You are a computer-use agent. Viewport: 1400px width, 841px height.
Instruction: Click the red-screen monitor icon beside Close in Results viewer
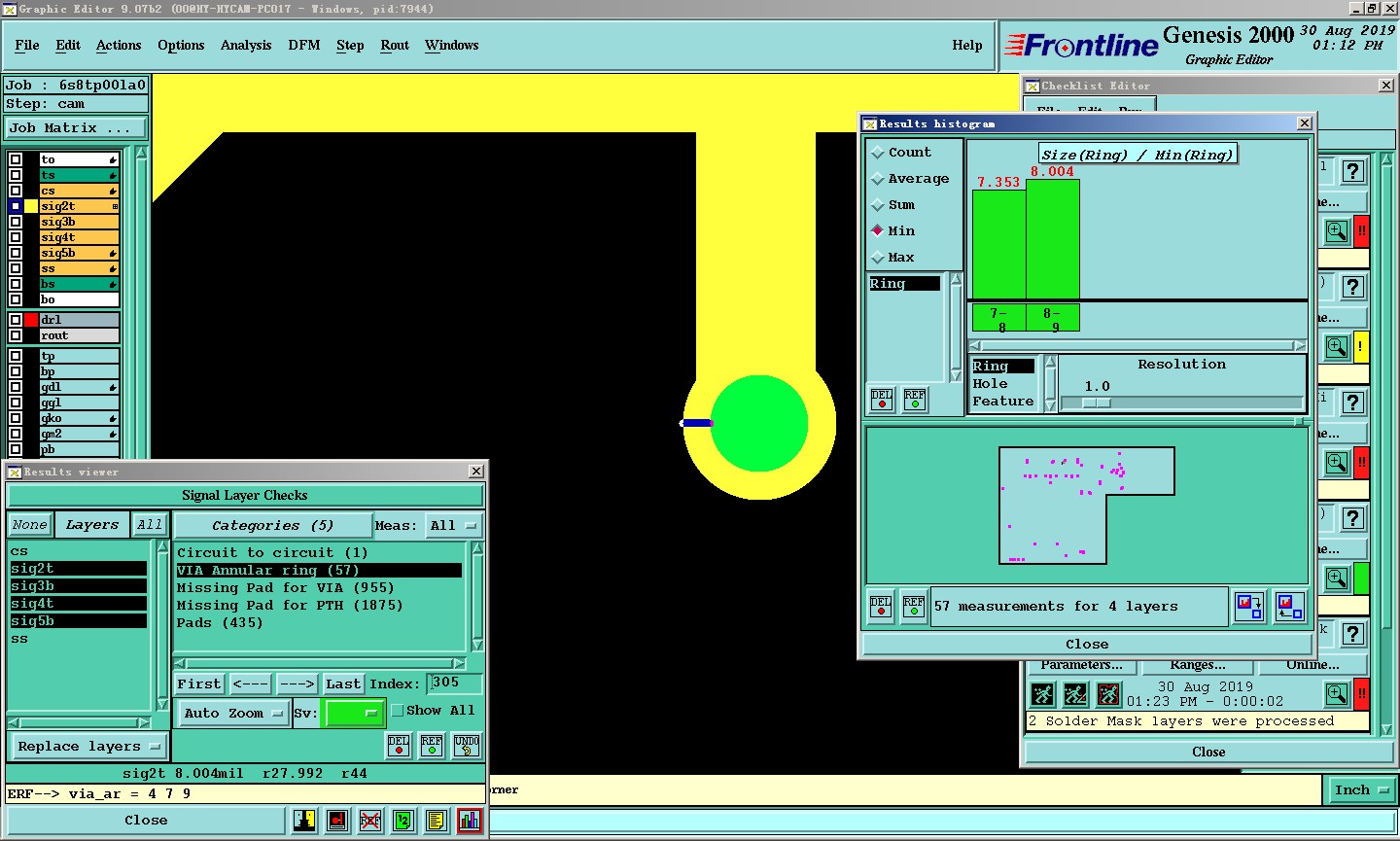pos(336,821)
